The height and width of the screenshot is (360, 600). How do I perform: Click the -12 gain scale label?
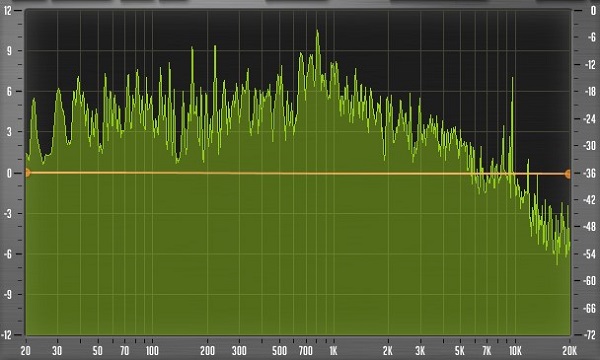[7, 335]
